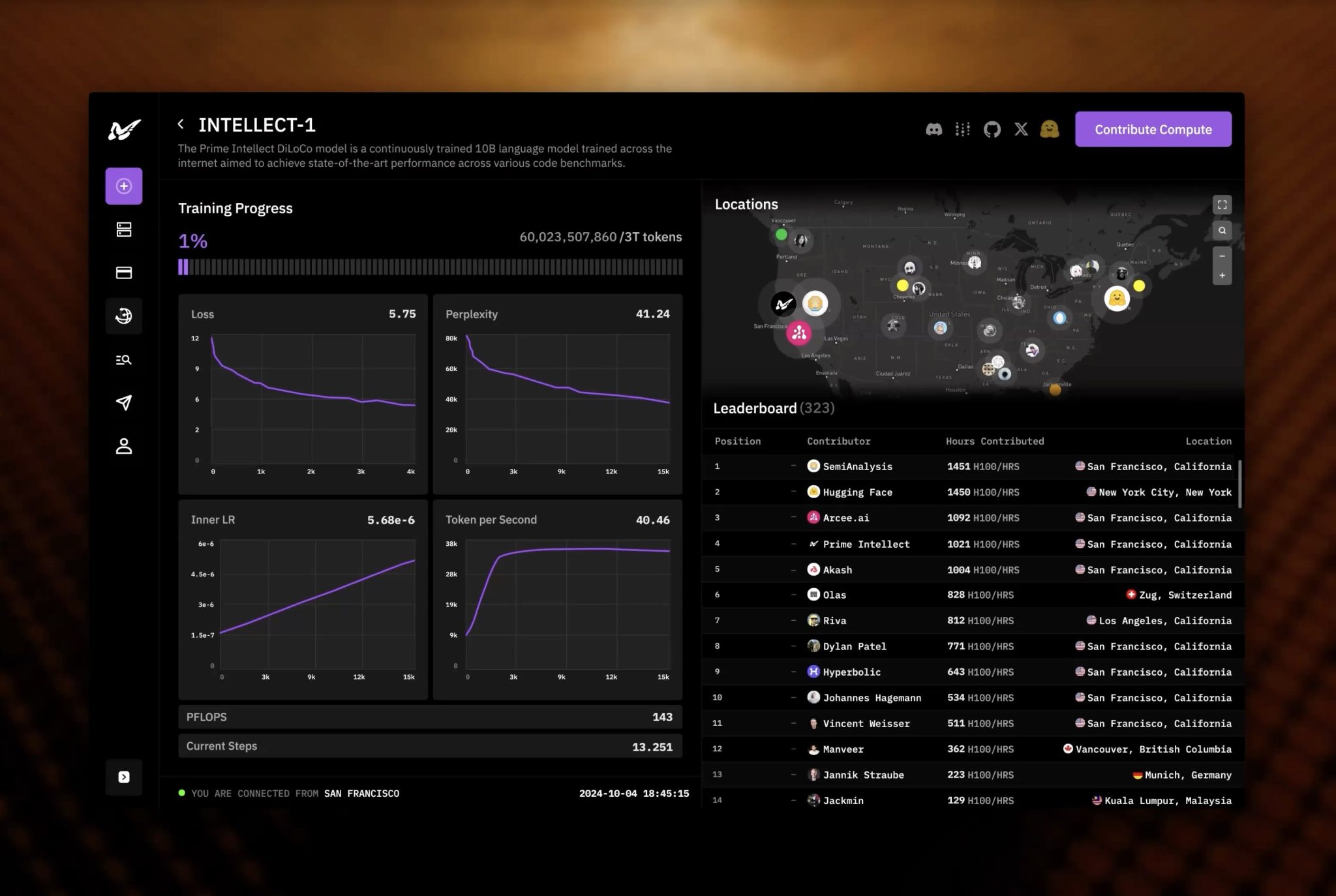Open the Inner LR chart

click(303, 599)
